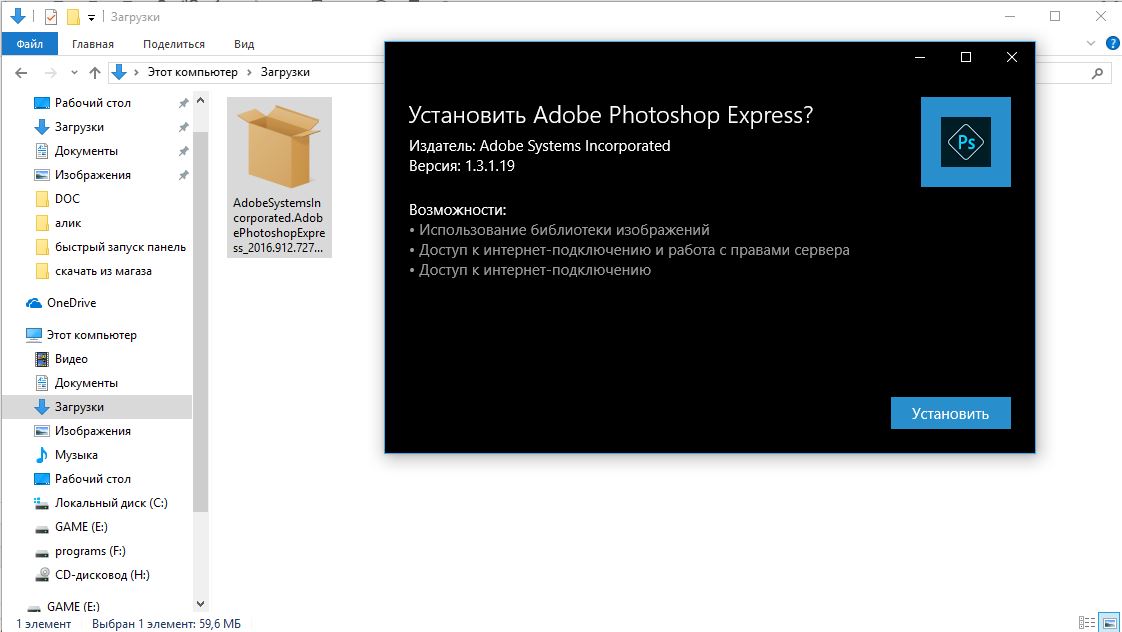Expand the ribbon with chevron arrow
Screen dimensions: 1122x632
[x=1091, y=43]
